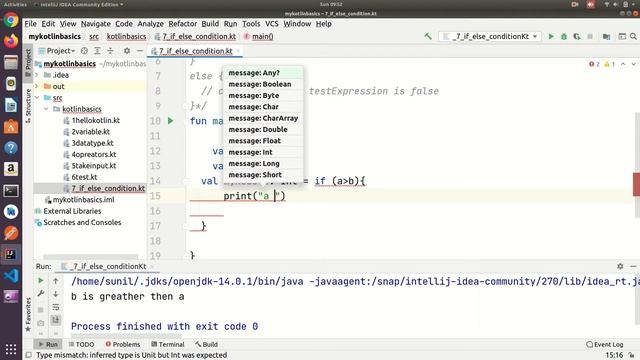Open Terminal app from dock
The image size is (640, 360).
pyautogui.click(x=11, y=190)
